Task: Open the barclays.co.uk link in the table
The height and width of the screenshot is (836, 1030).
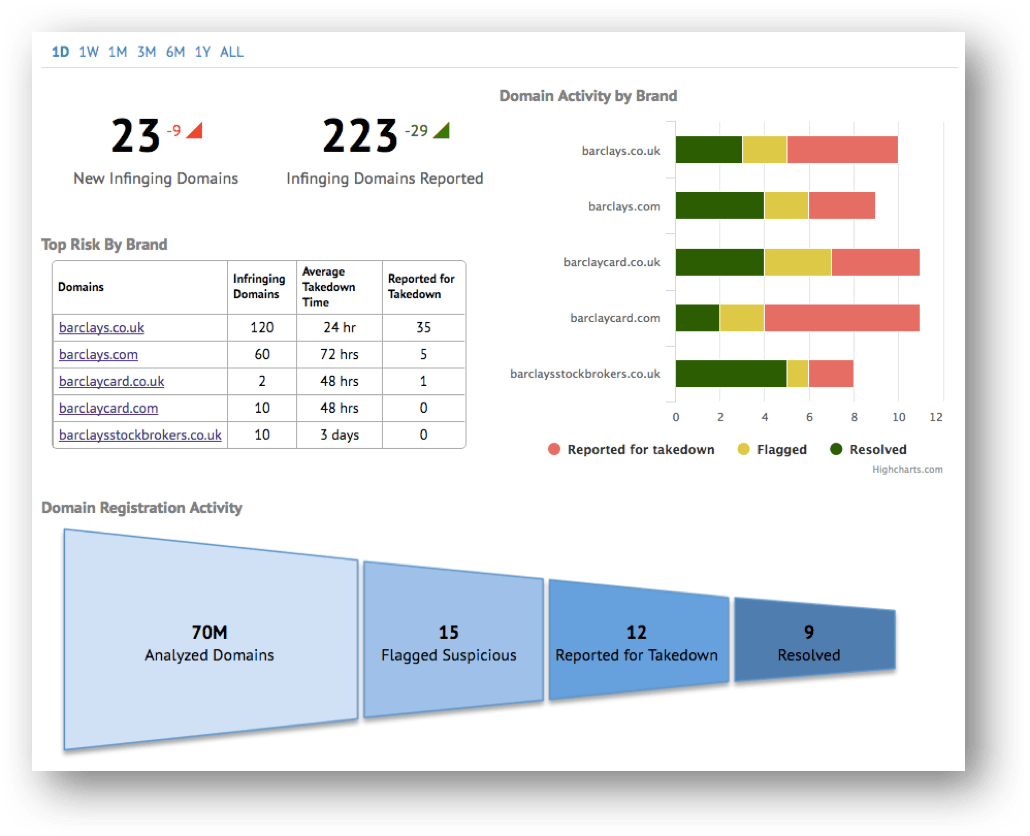Action: point(101,327)
